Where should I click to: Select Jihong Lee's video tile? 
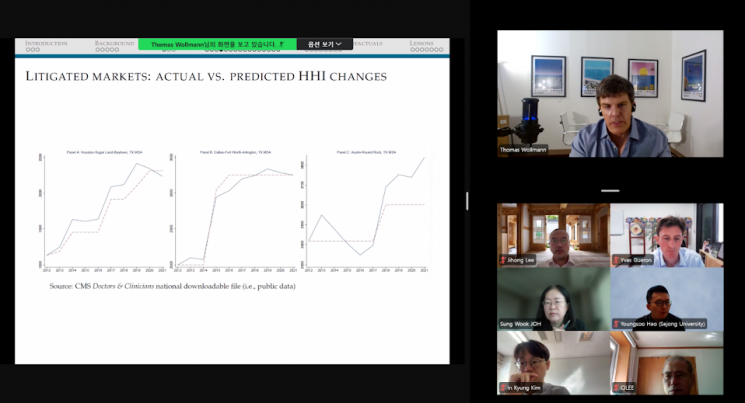point(554,235)
